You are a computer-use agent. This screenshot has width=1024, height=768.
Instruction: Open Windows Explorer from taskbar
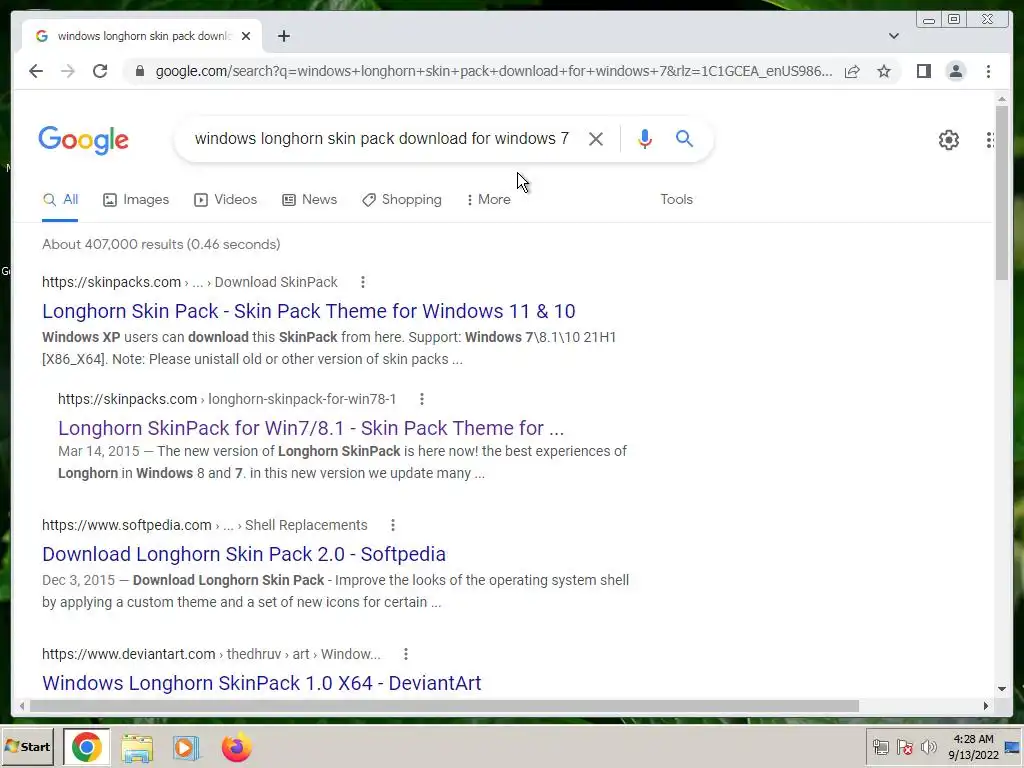coord(136,748)
